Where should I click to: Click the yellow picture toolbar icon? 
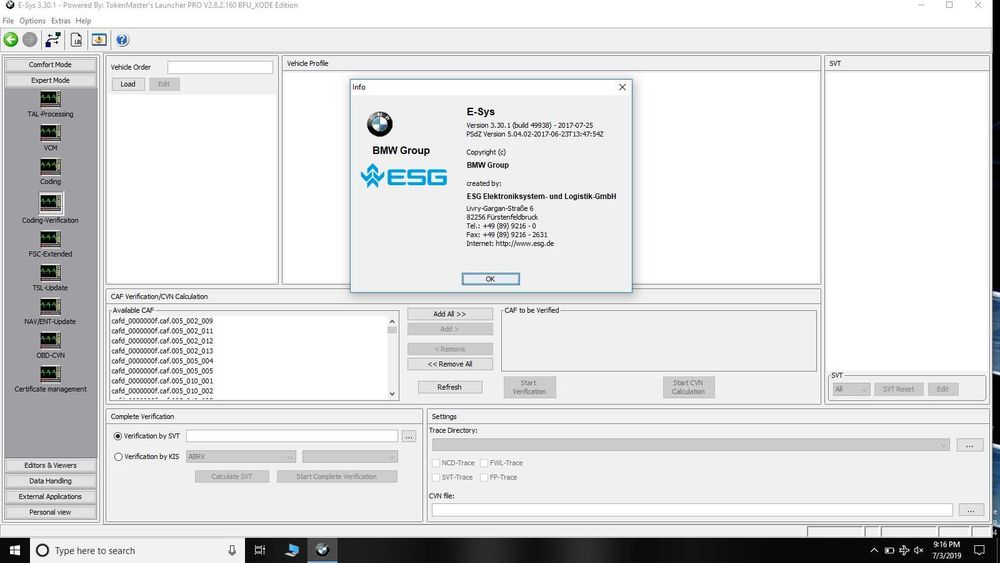tap(99, 40)
